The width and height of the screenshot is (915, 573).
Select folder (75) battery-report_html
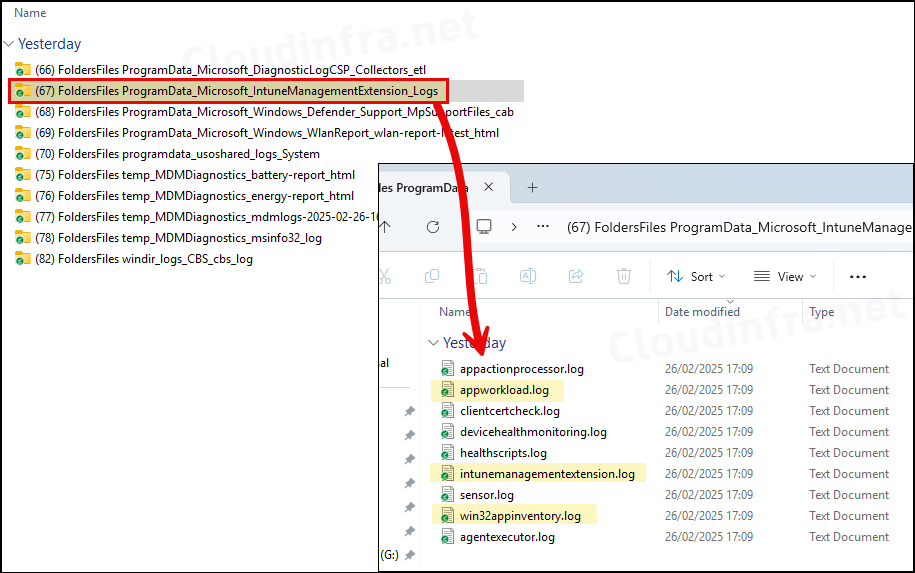pos(195,175)
